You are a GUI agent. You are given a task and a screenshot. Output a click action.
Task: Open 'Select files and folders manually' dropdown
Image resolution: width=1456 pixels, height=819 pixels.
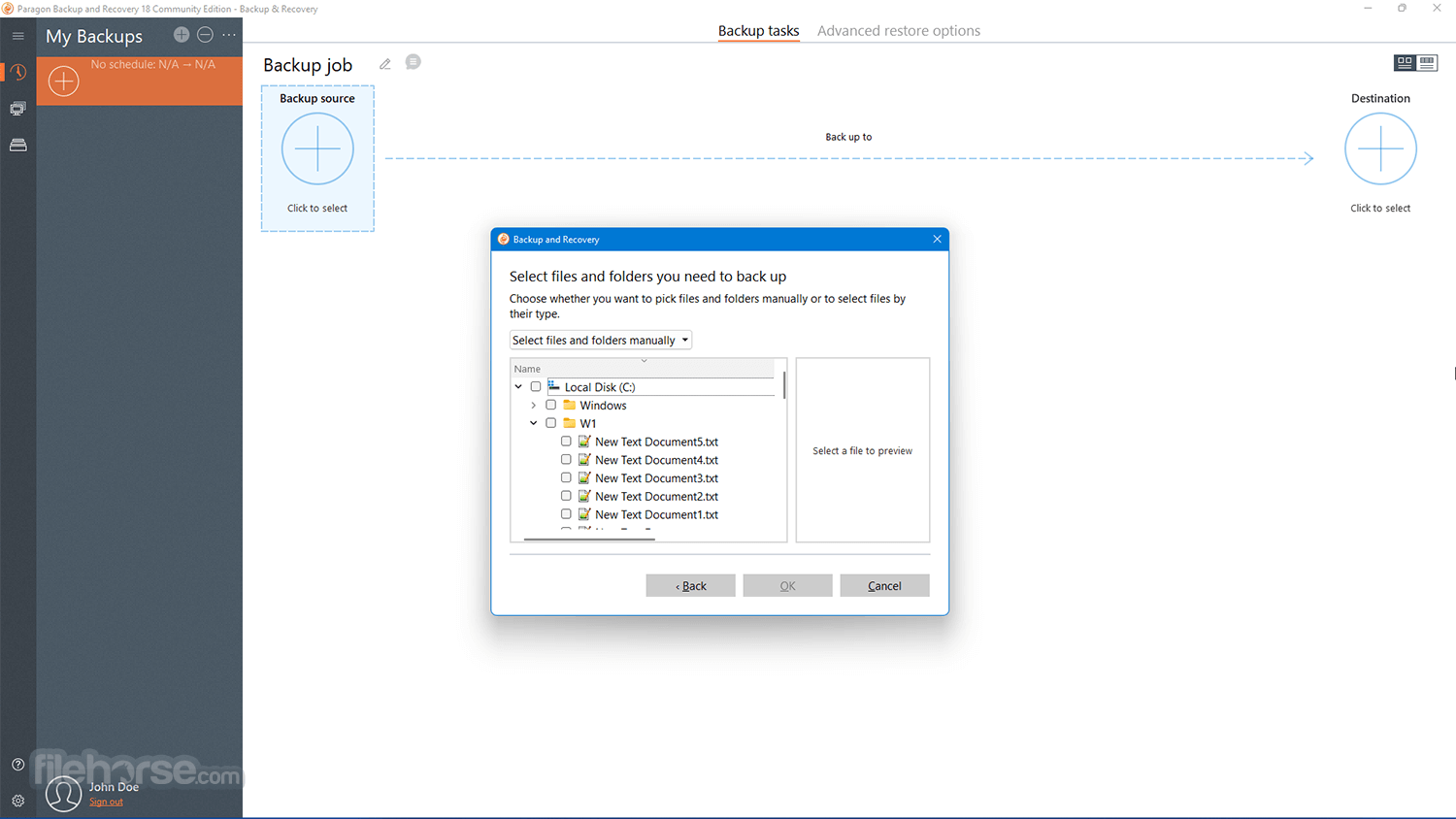coord(601,340)
